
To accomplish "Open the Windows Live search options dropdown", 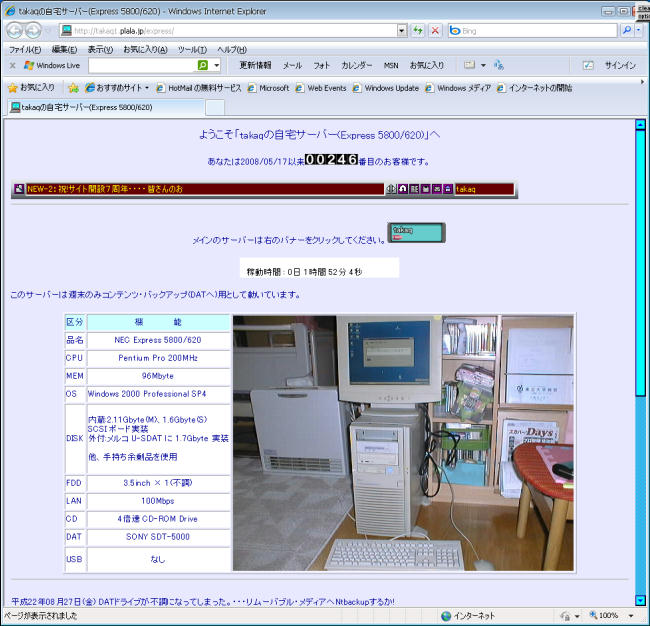I will 216,65.
